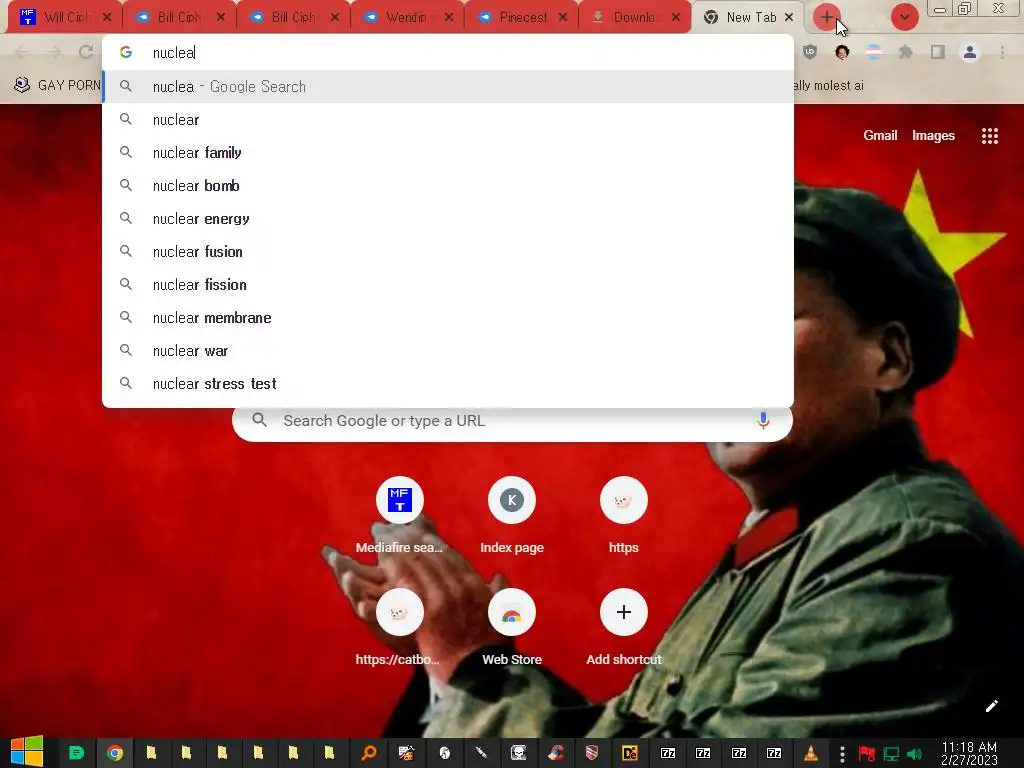Image resolution: width=1024 pixels, height=768 pixels.
Task: Go back one page
Action: tap(22, 52)
